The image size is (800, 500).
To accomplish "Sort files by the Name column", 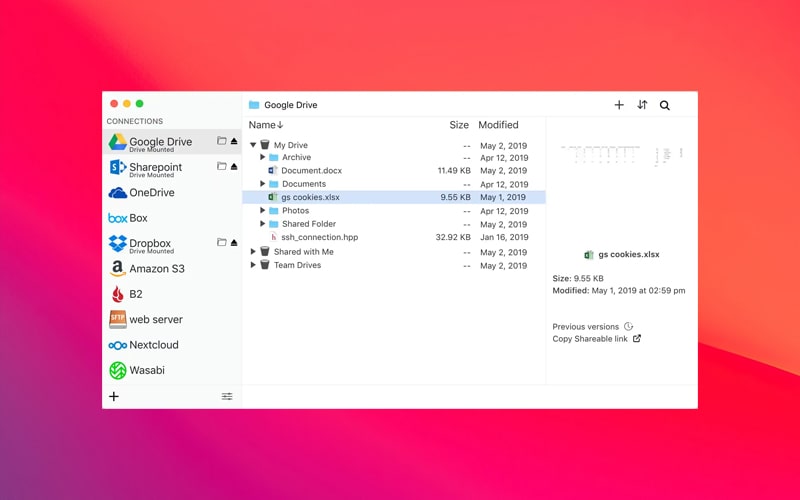I will pos(265,125).
